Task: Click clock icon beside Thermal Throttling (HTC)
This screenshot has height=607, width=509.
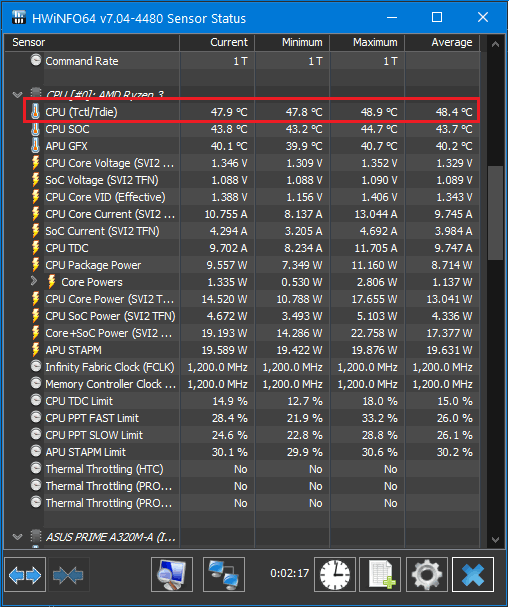Action: (x=36, y=468)
